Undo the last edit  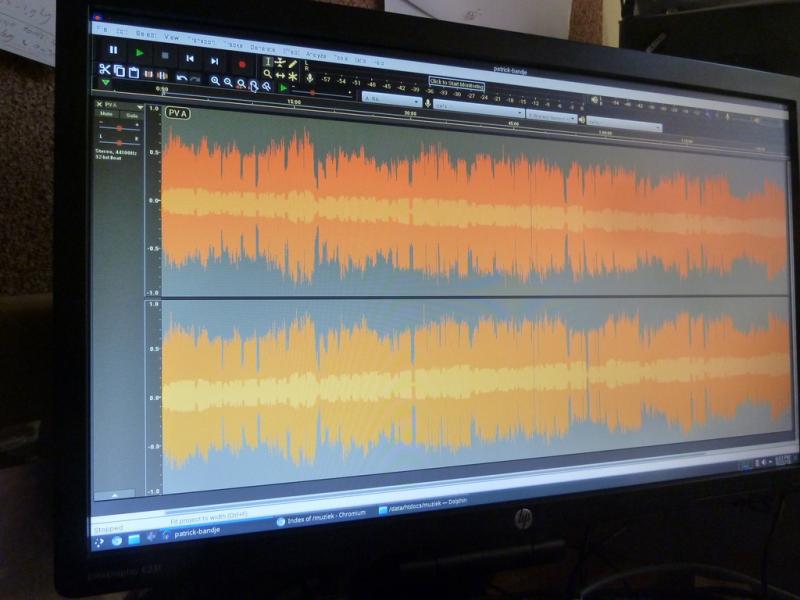181,78
